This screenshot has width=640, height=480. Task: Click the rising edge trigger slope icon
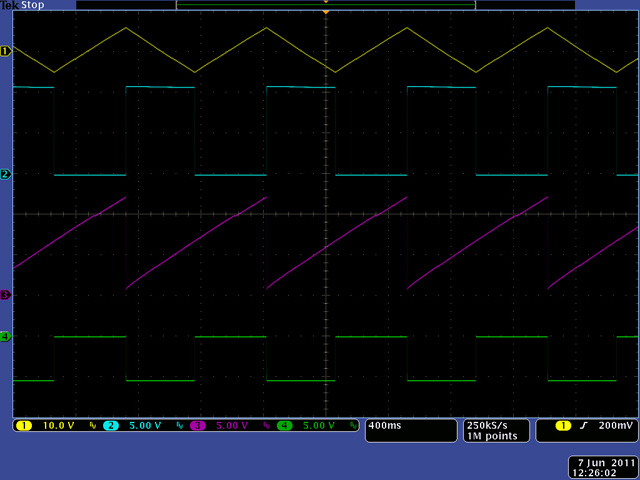[581, 426]
